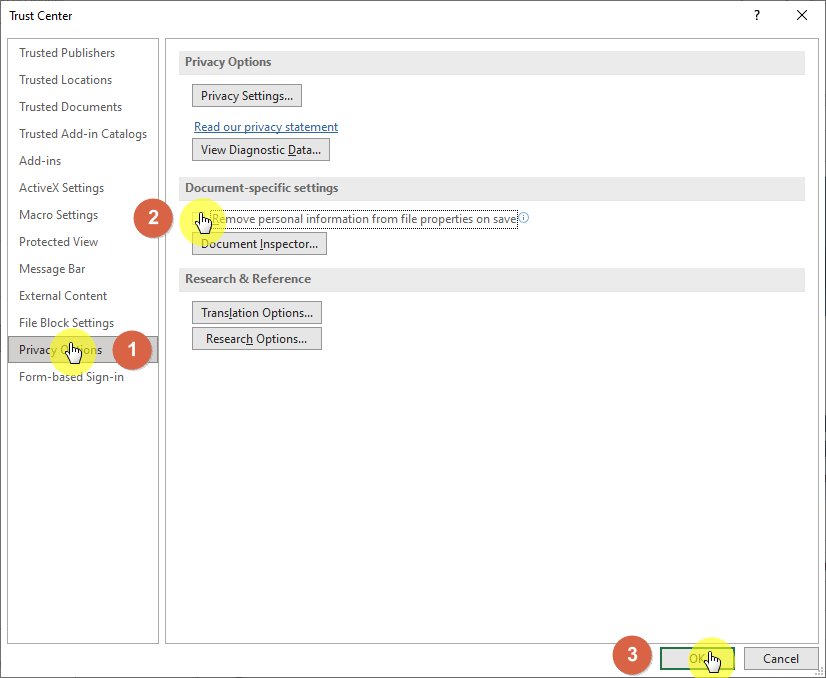
Task: Go to File Block Settings
Action: 66,323
